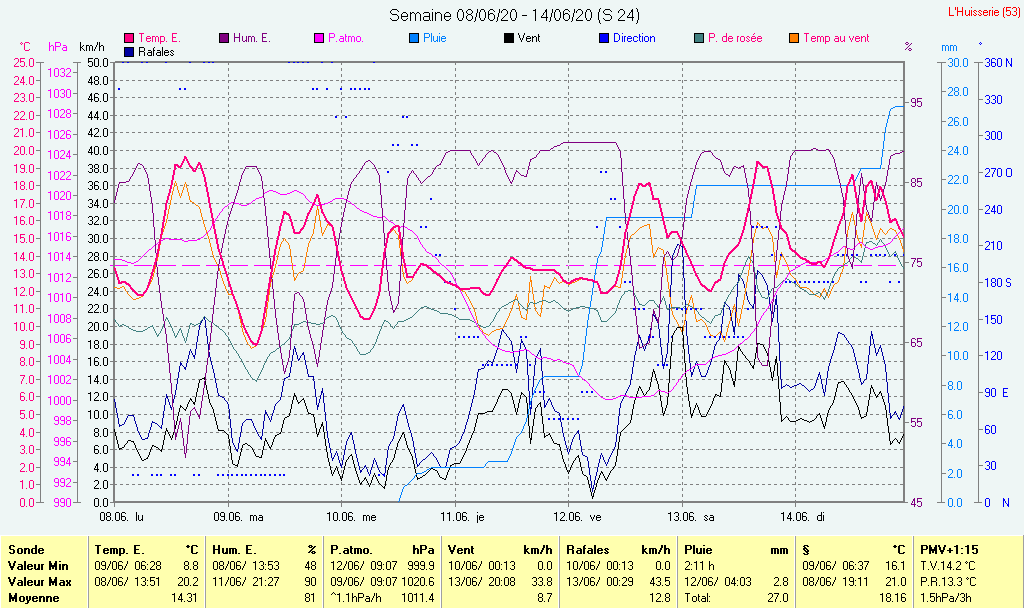This screenshot has height=608, width=1024.
Task: Click the ^1.1hPa/h pressure rate text
Action: pyautogui.click(x=358, y=598)
